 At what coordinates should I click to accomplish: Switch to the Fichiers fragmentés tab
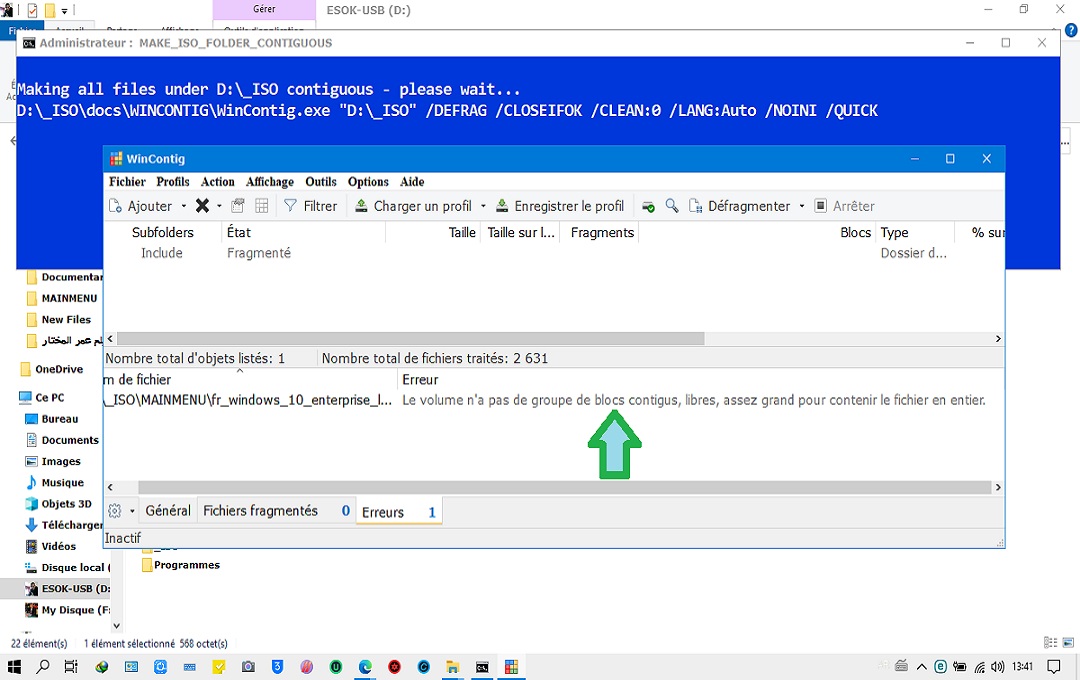point(276,511)
